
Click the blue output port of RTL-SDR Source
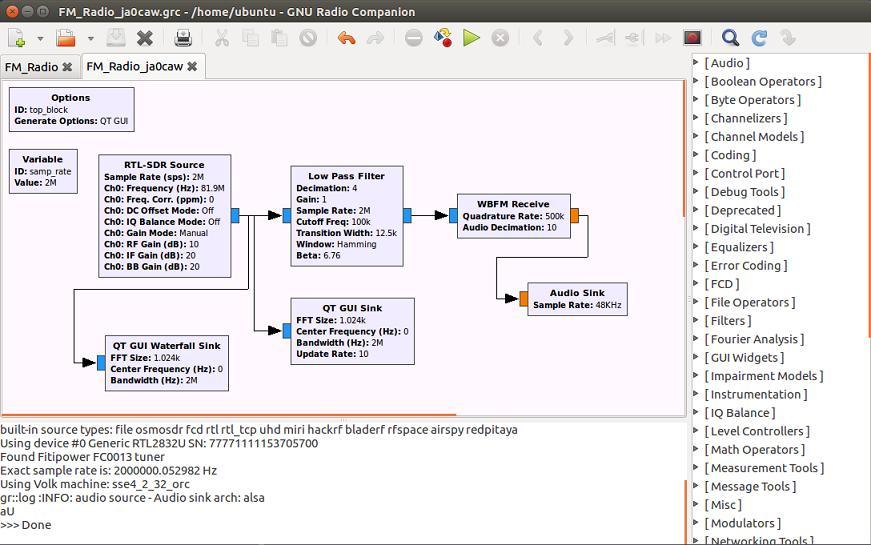pyautogui.click(x=235, y=216)
